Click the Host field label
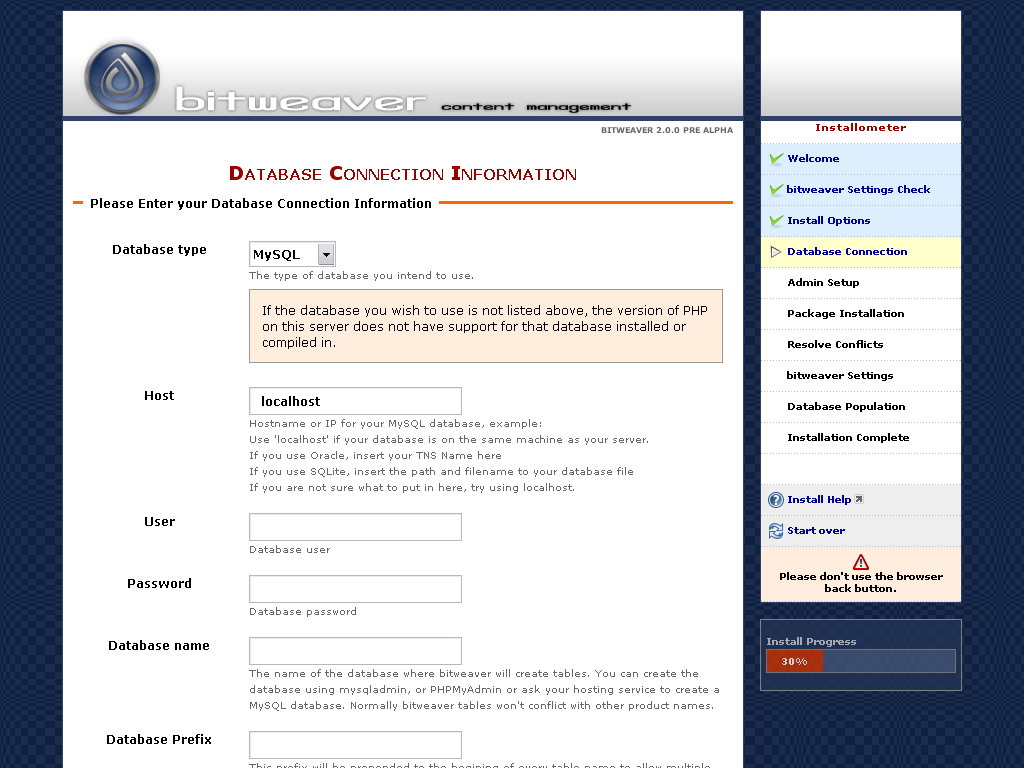The width and height of the screenshot is (1024, 768). [159, 396]
